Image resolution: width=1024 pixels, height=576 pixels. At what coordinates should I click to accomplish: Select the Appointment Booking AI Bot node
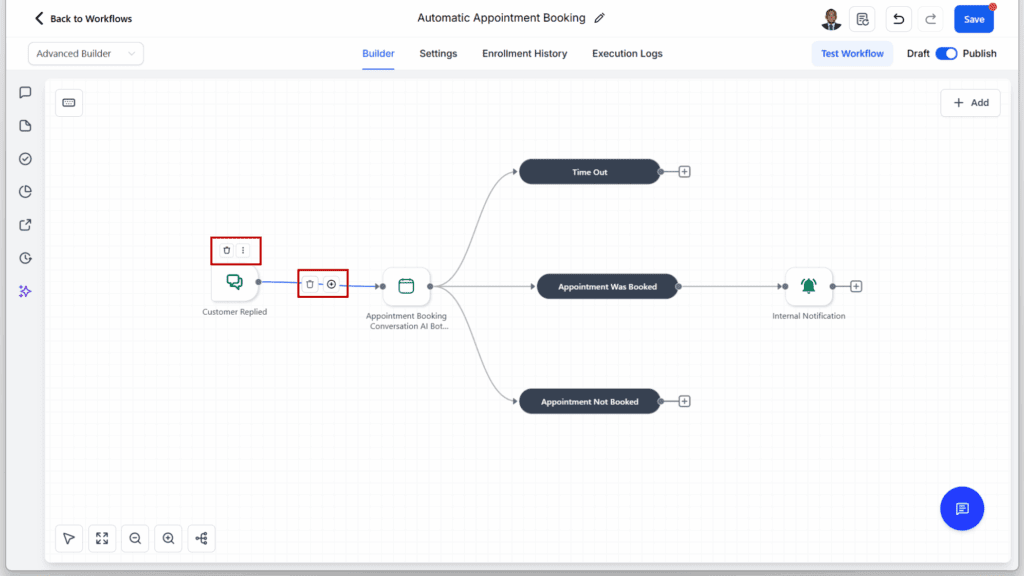(x=406, y=286)
